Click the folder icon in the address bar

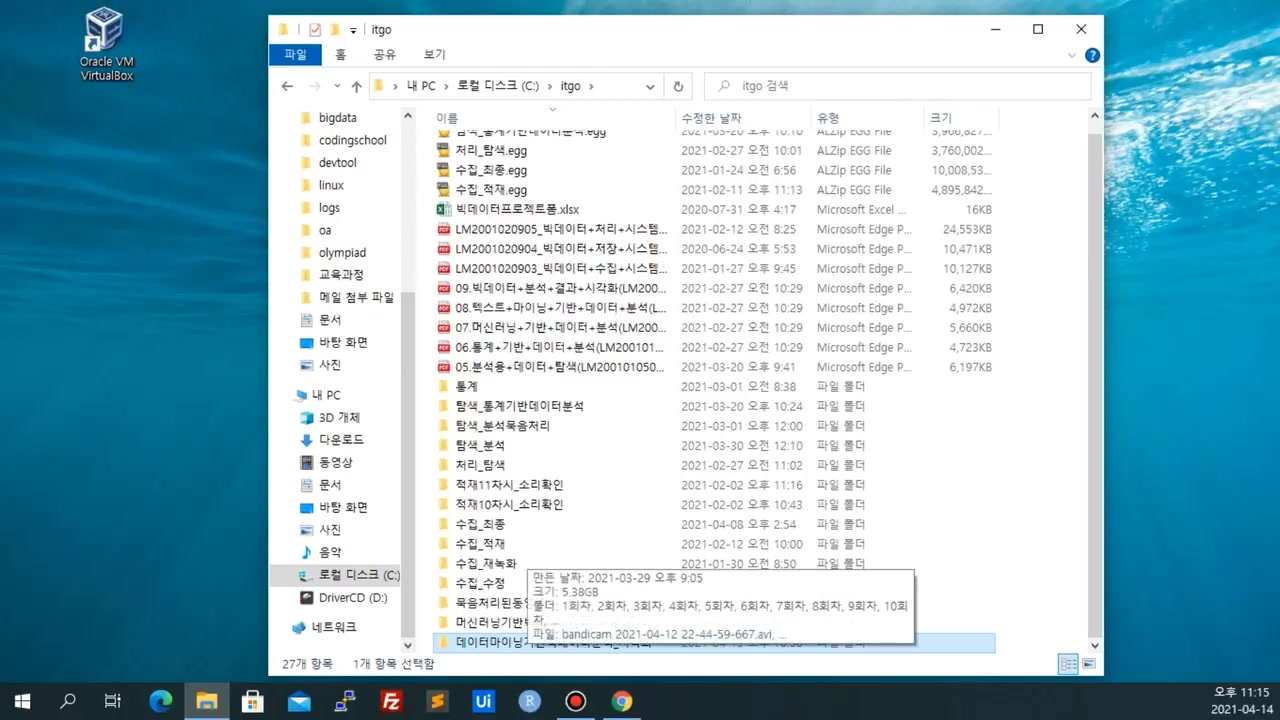[x=379, y=86]
